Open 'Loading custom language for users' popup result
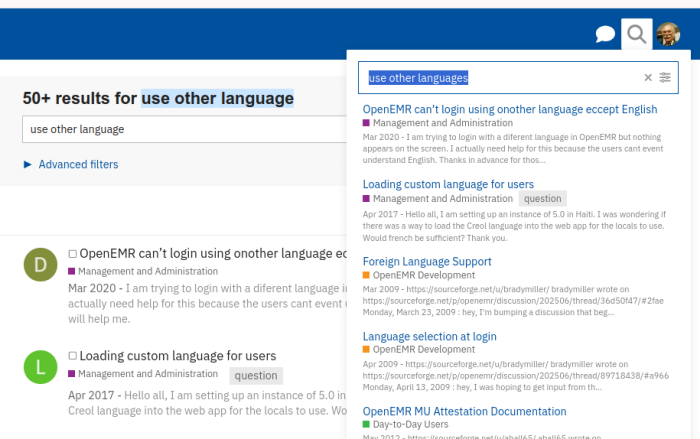 (x=448, y=184)
